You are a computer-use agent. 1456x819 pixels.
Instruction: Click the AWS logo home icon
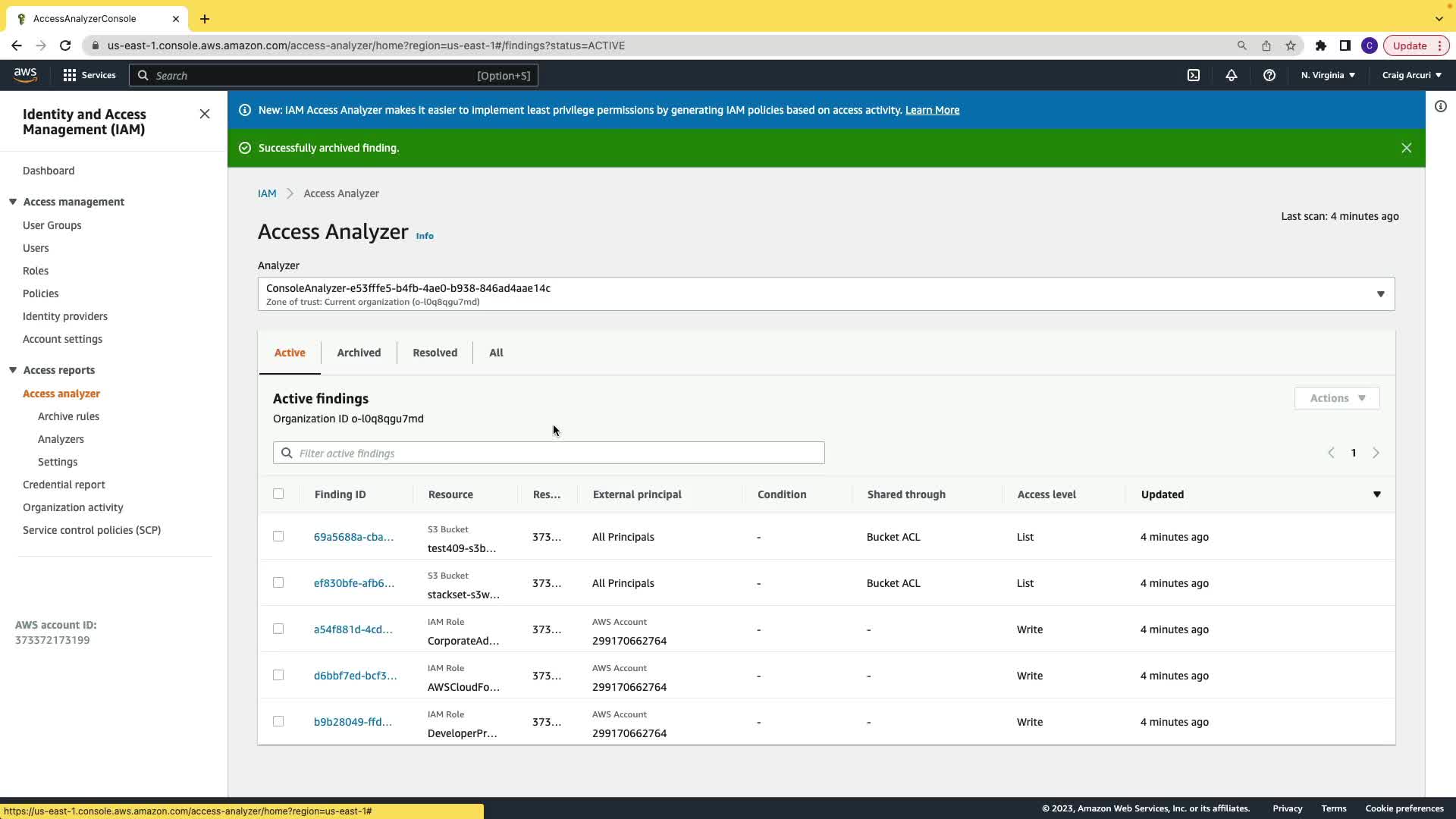click(x=25, y=74)
